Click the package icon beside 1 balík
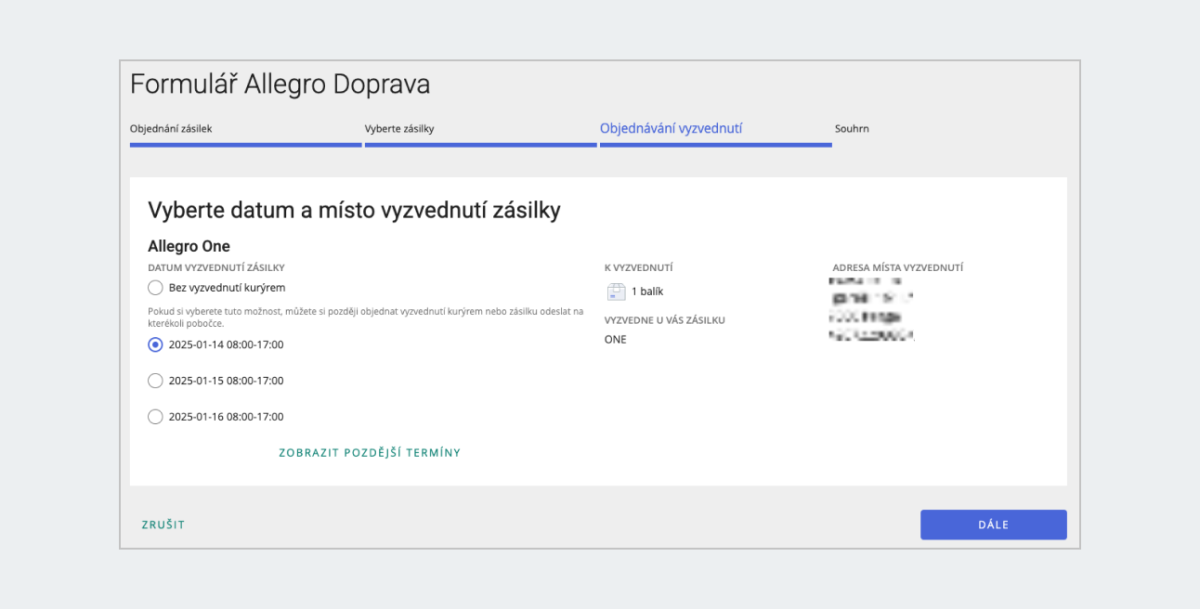Screen dimensions: 1200x609 [616, 292]
